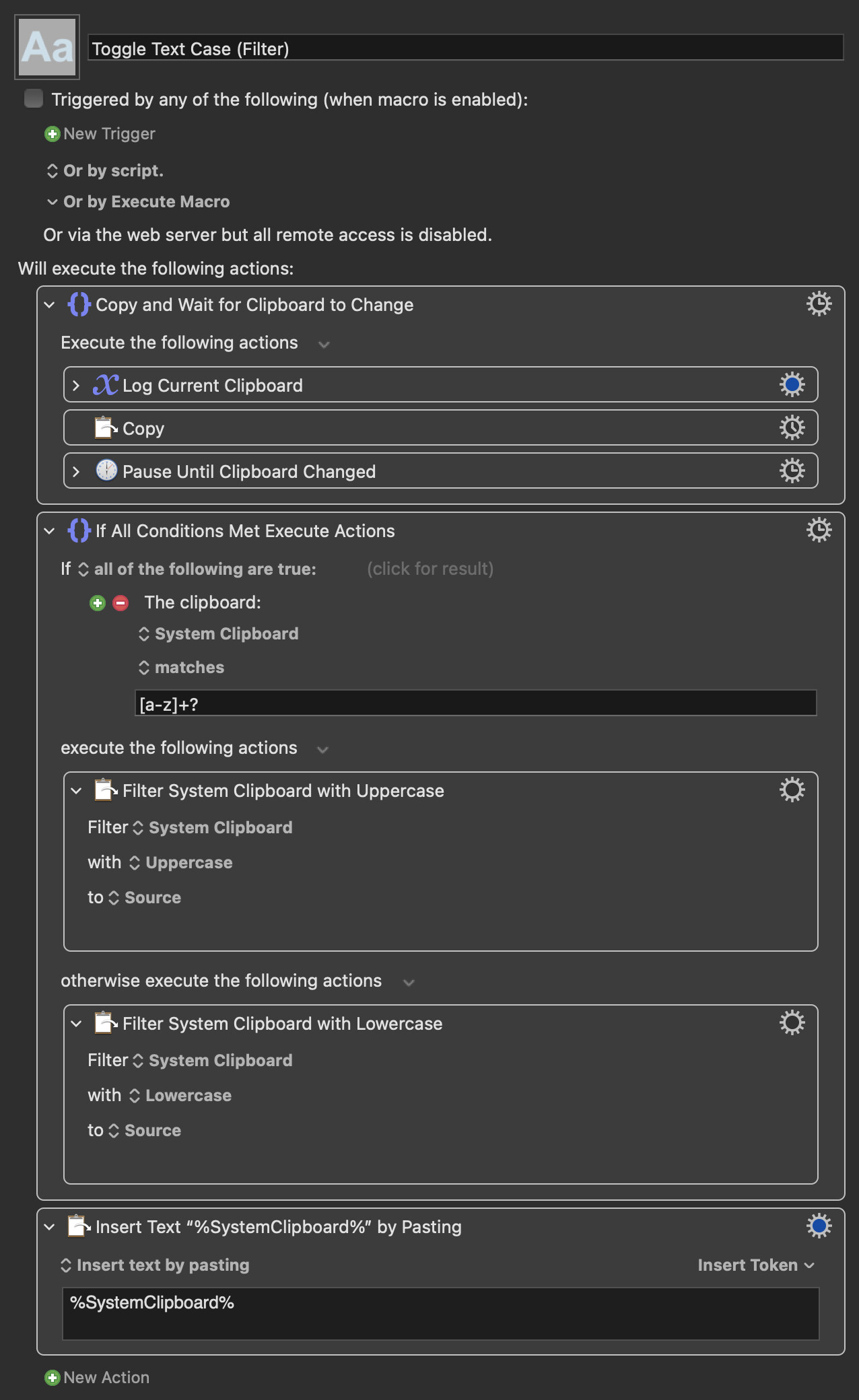Viewport: 859px width, 1400px height.
Task: Toggle the macro triggers enabled checkbox
Action: 33,98
